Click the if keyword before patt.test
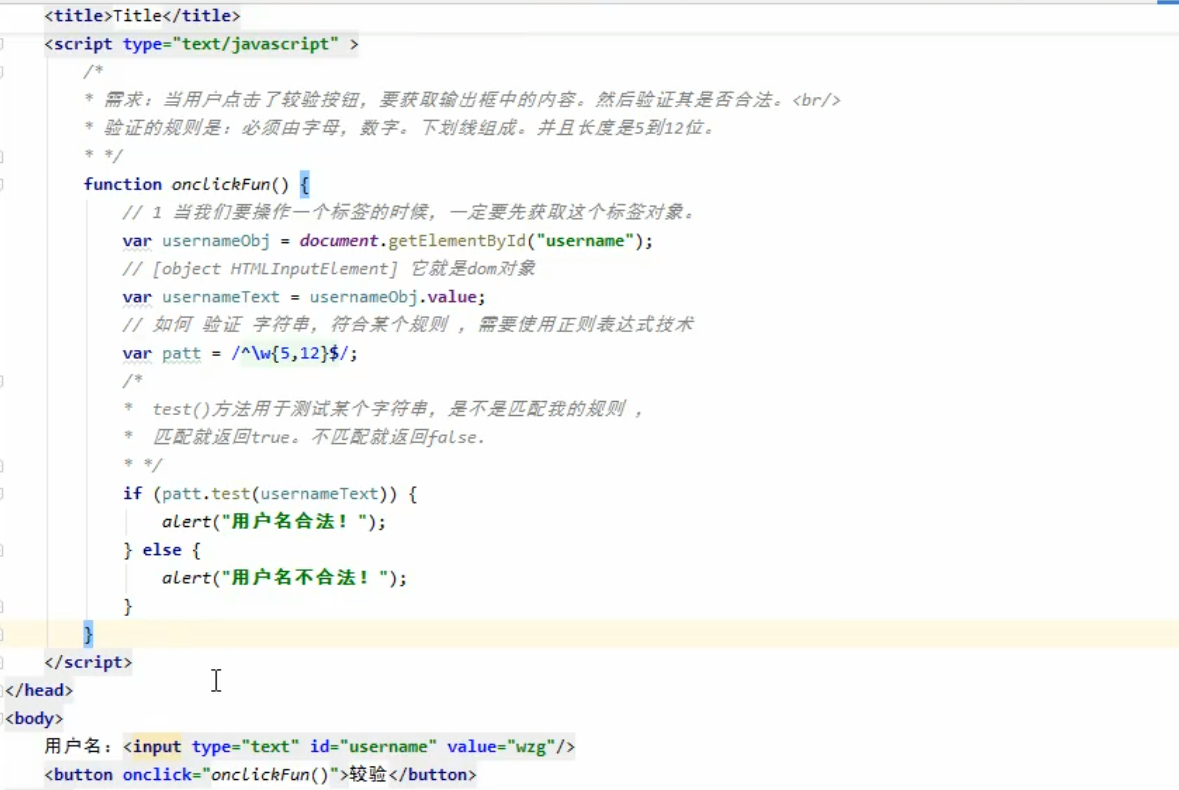 pos(132,494)
